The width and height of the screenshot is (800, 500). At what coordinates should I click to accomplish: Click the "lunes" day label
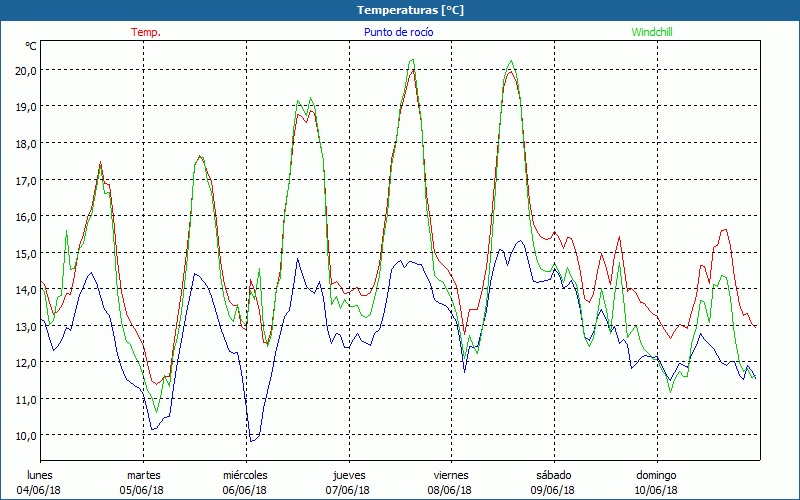[40, 475]
